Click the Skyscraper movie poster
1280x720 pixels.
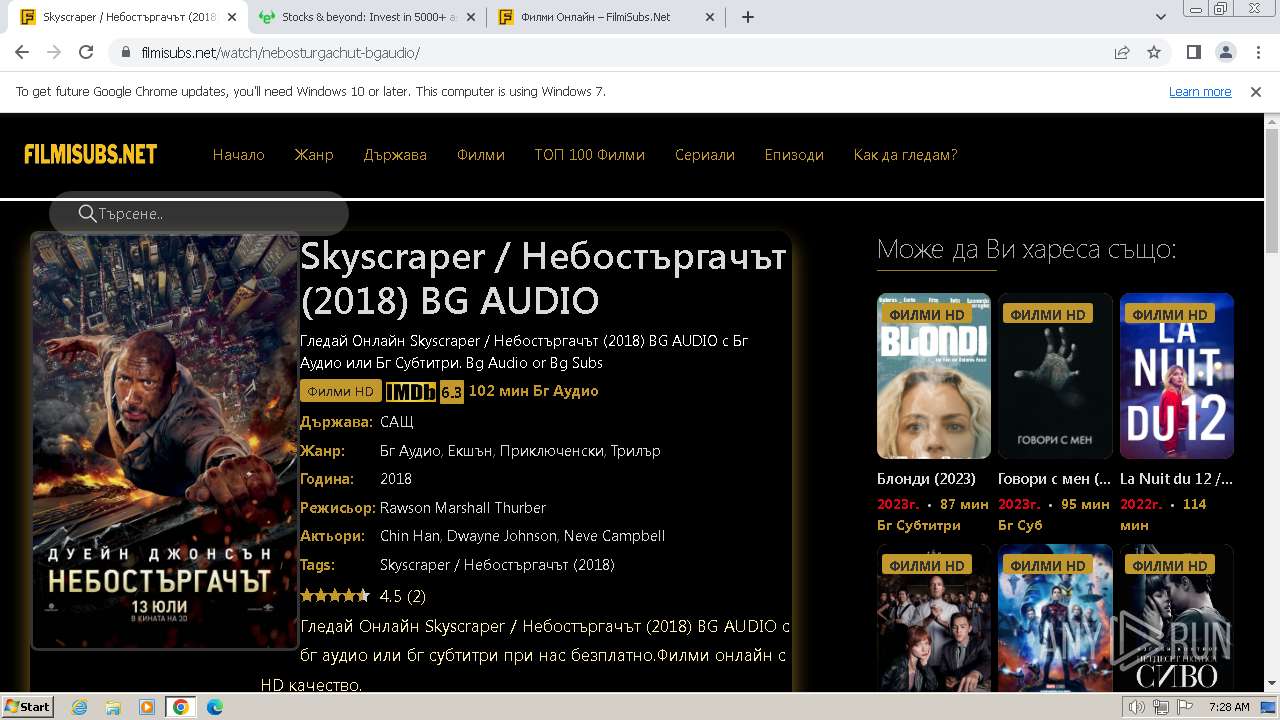(165, 441)
